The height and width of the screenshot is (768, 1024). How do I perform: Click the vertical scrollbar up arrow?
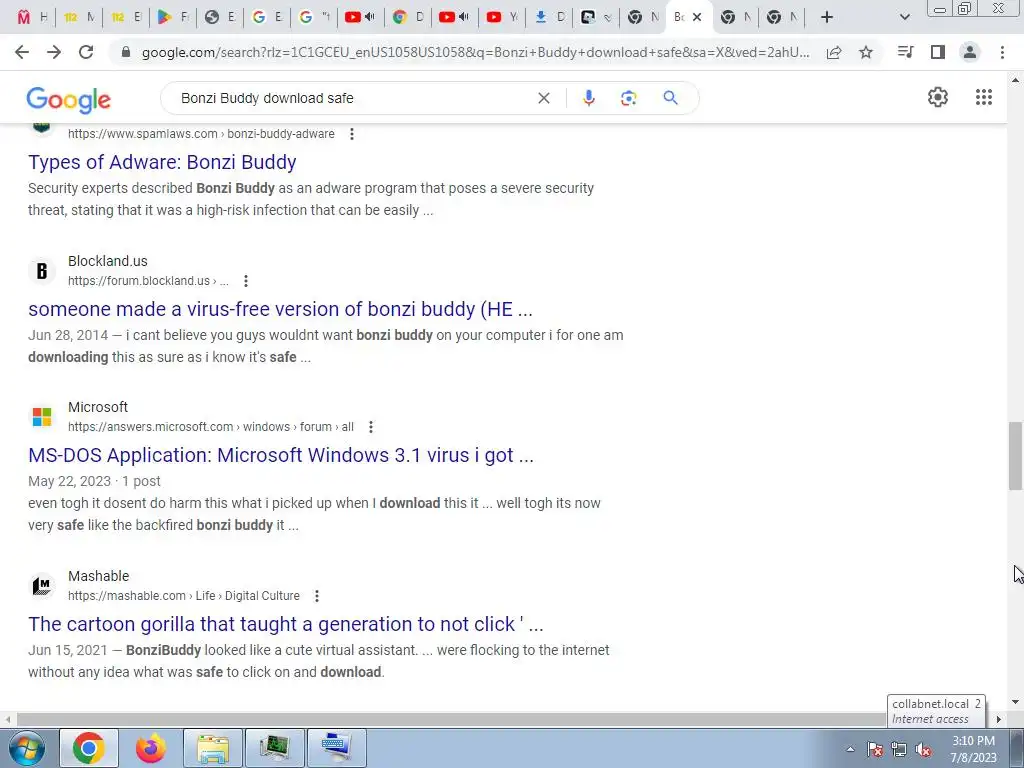[x=1015, y=80]
